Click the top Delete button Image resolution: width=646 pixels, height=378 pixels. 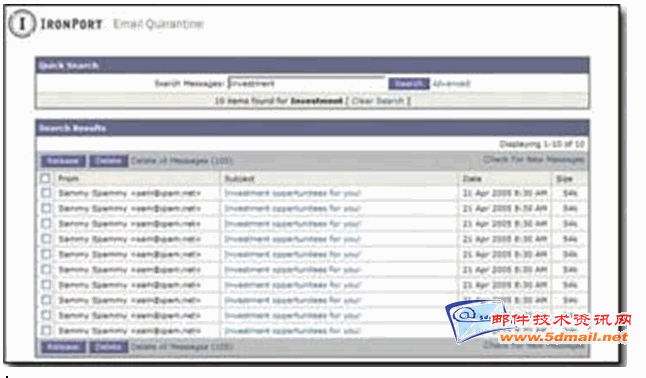[x=109, y=161]
